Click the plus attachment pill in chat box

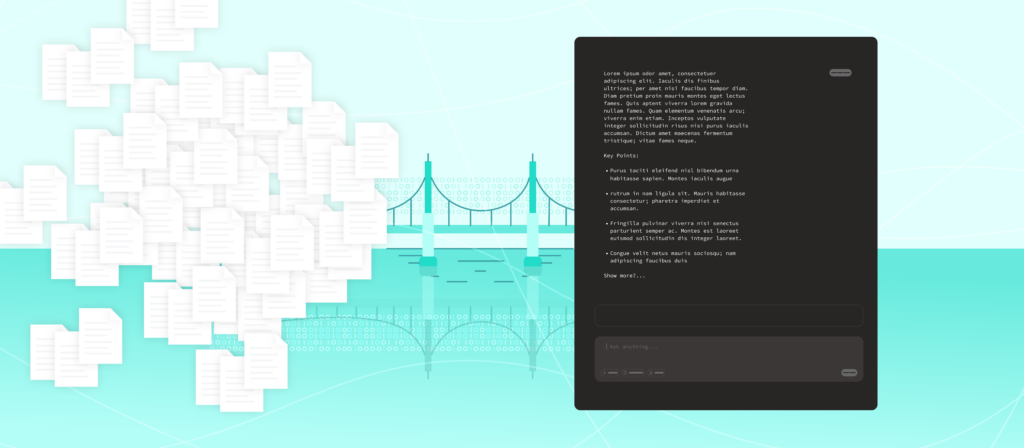pos(610,373)
